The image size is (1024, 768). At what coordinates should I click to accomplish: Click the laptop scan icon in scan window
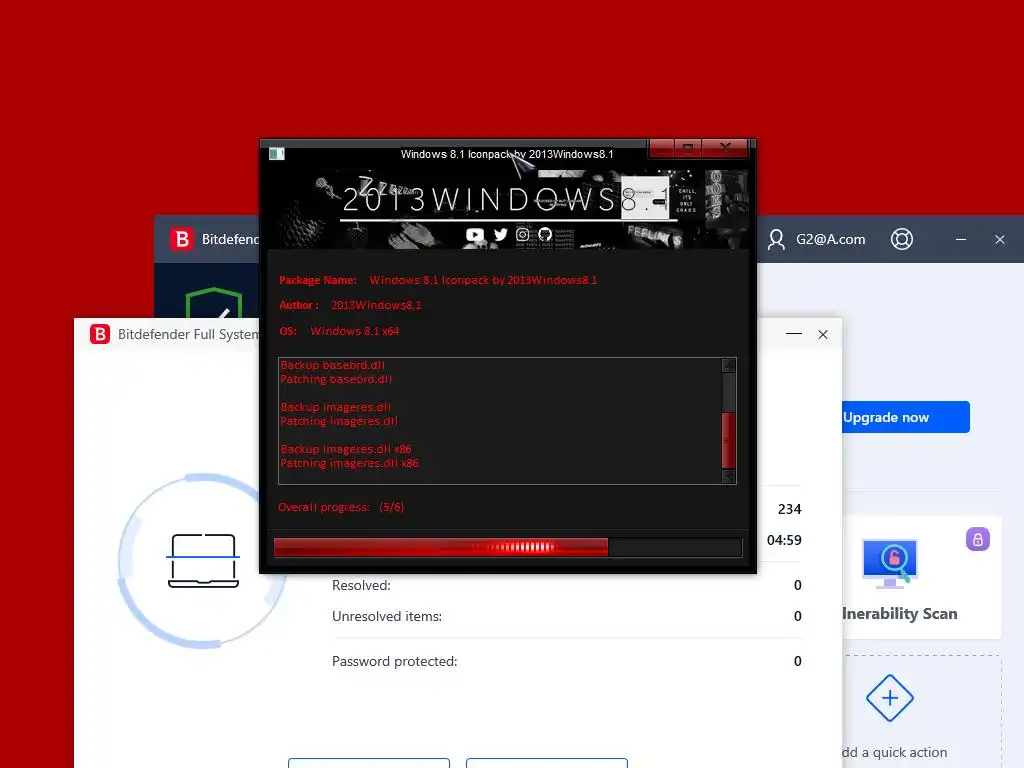pyautogui.click(x=203, y=561)
